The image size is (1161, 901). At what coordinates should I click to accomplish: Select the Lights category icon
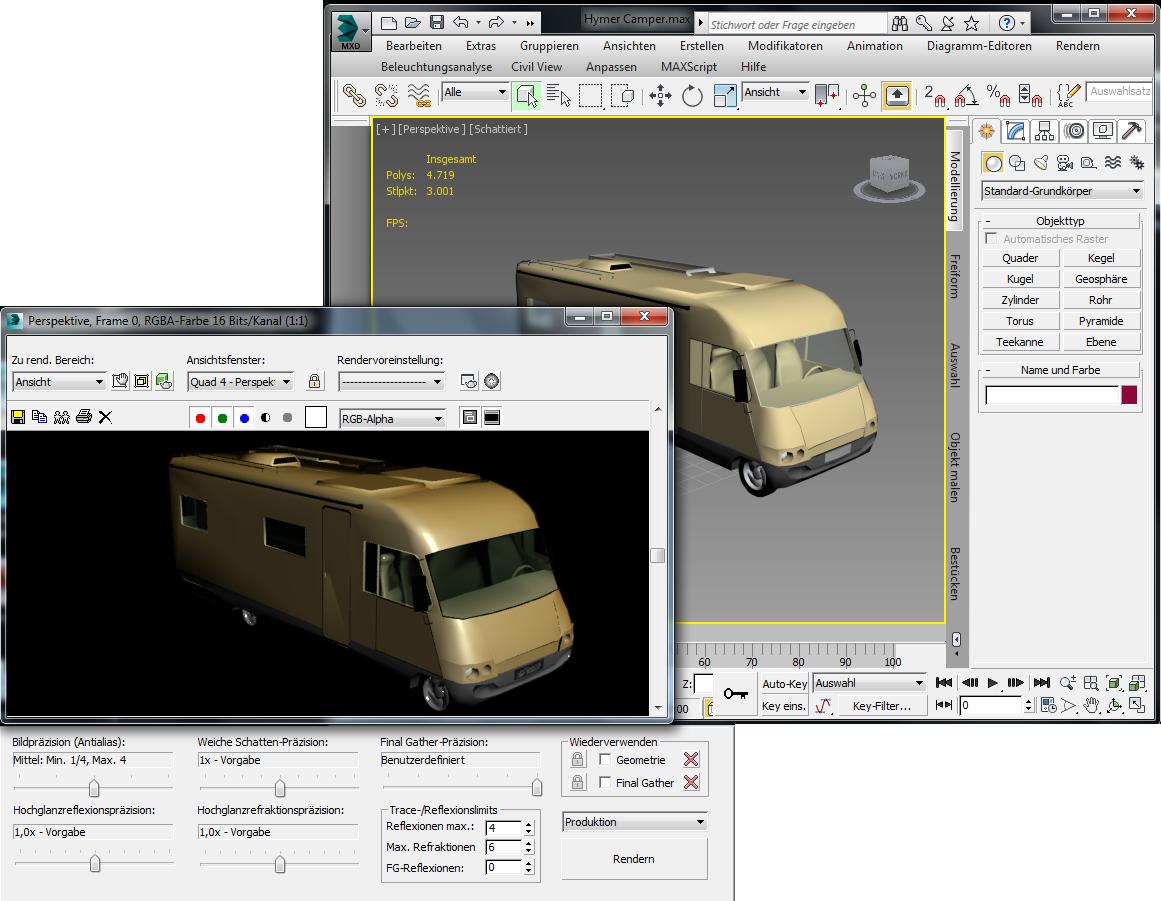(x=1041, y=163)
